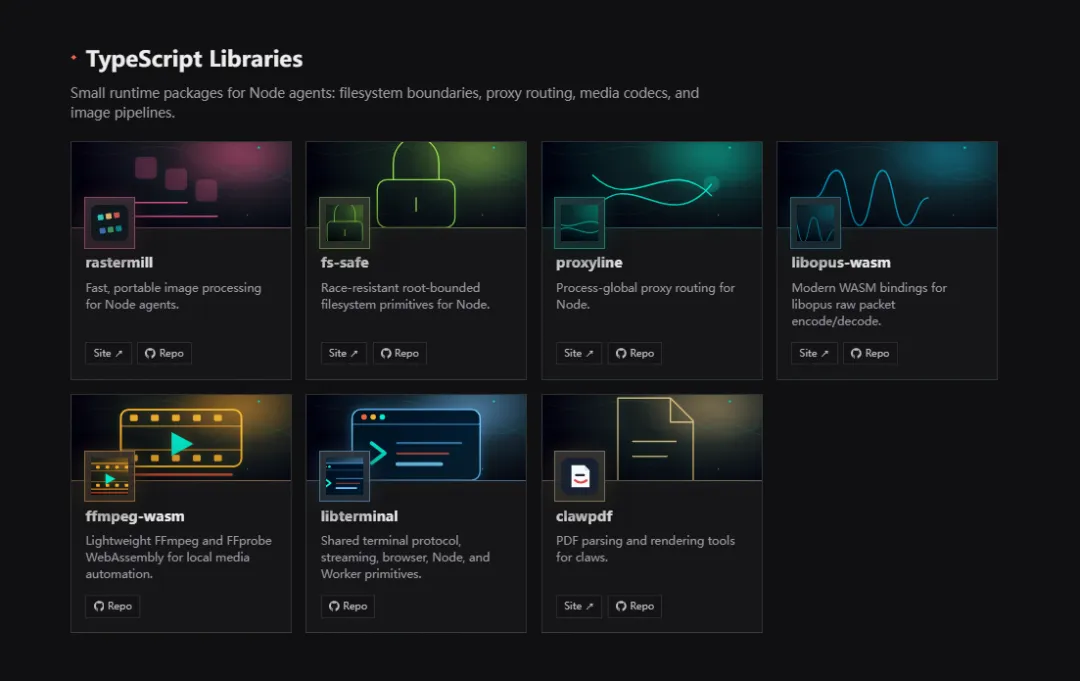Visit the clawpdf Site link

(579, 606)
